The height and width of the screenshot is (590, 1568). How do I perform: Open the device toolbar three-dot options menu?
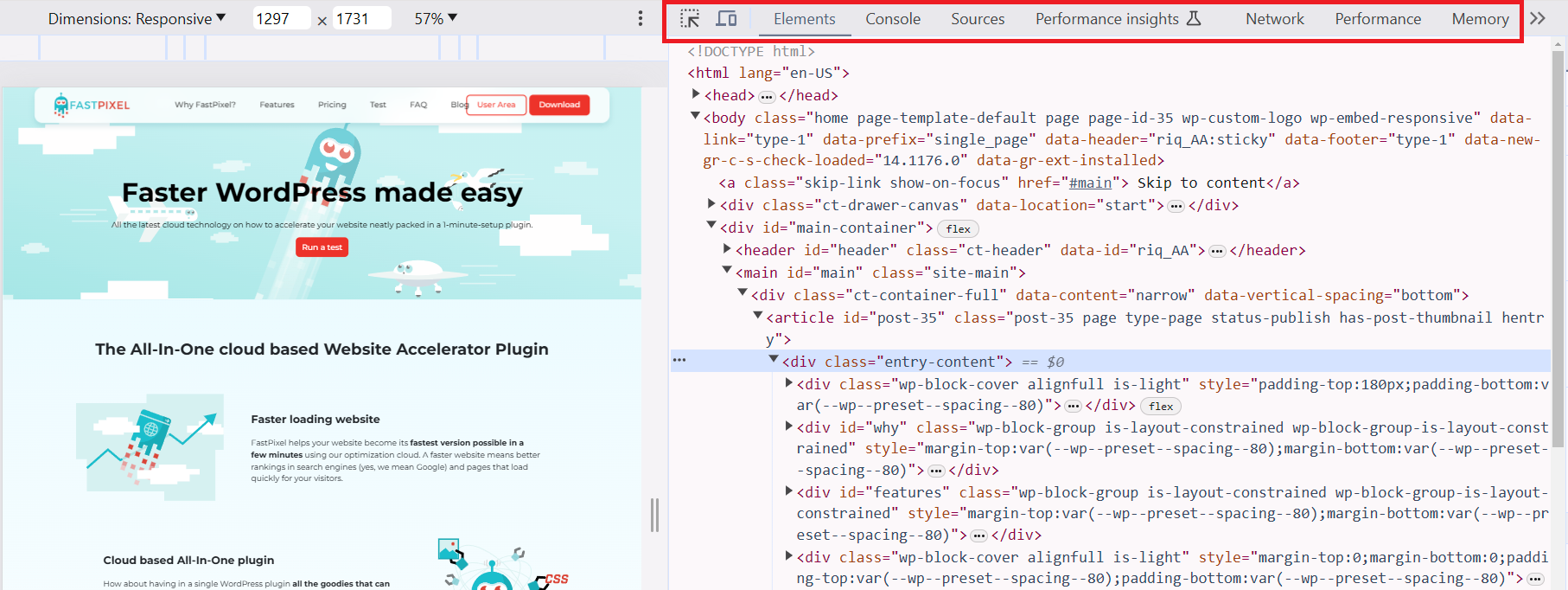[640, 18]
